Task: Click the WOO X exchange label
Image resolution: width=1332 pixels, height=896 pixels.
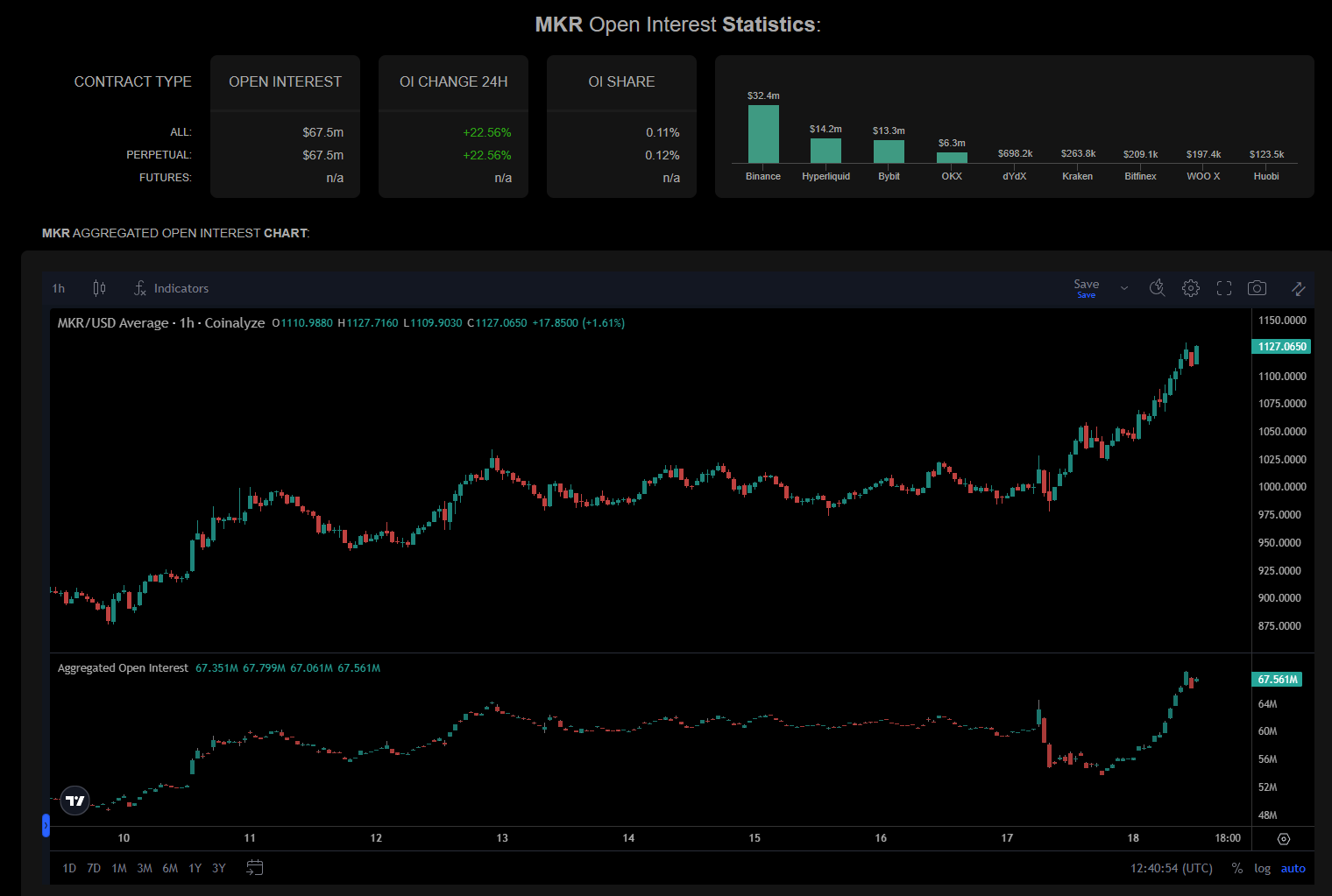Action: click(1203, 176)
